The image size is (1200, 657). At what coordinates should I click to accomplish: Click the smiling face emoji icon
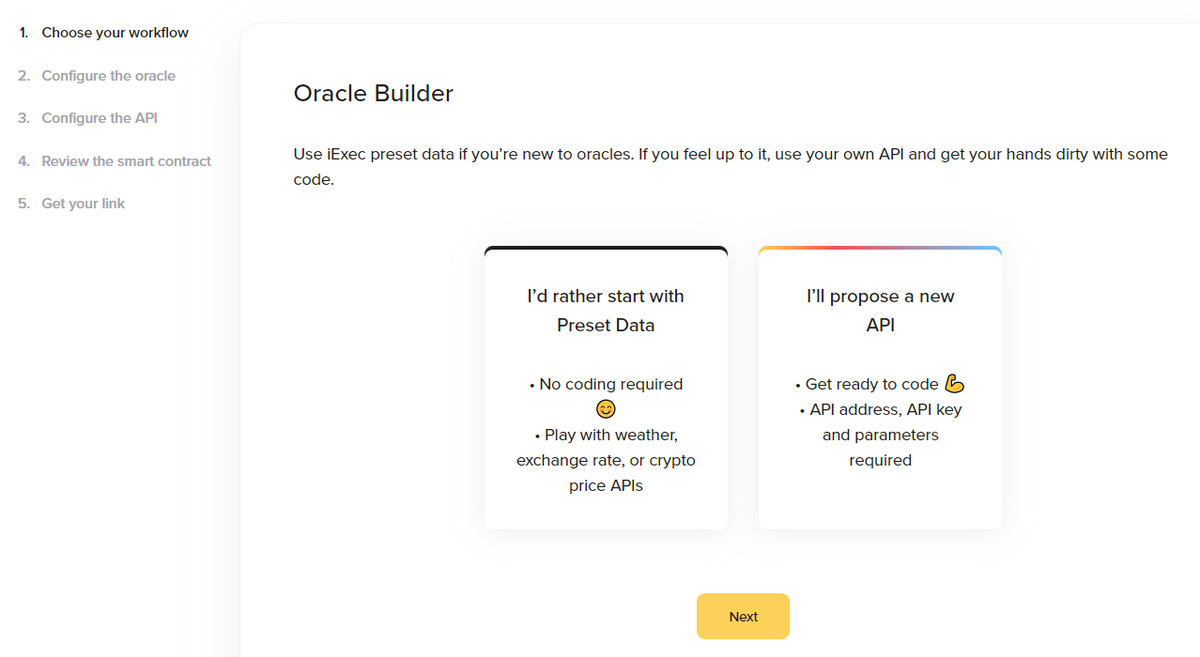click(x=605, y=409)
